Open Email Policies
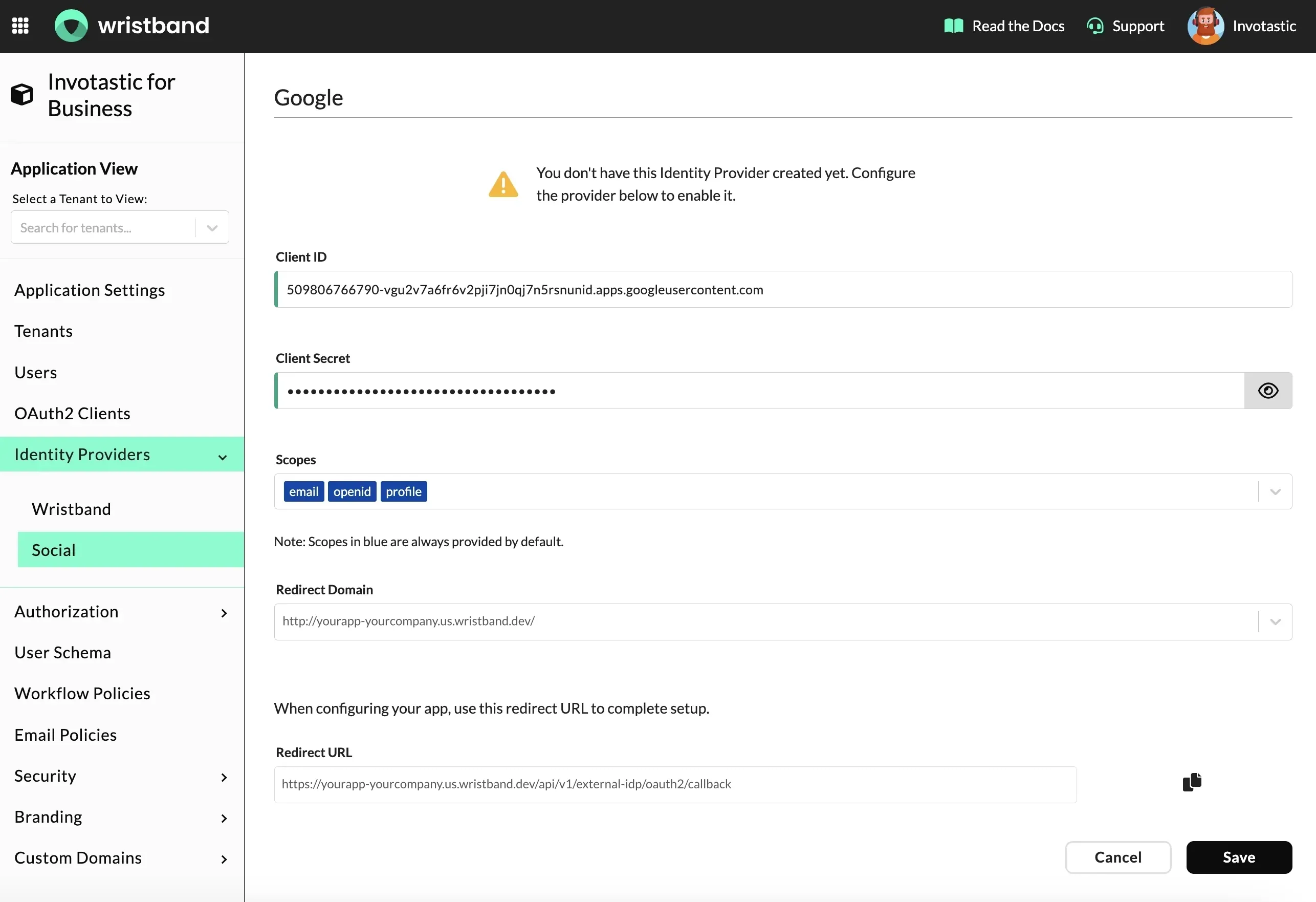Image resolution: width=1316 pixels, height=902 pixels. click(65, 735)
